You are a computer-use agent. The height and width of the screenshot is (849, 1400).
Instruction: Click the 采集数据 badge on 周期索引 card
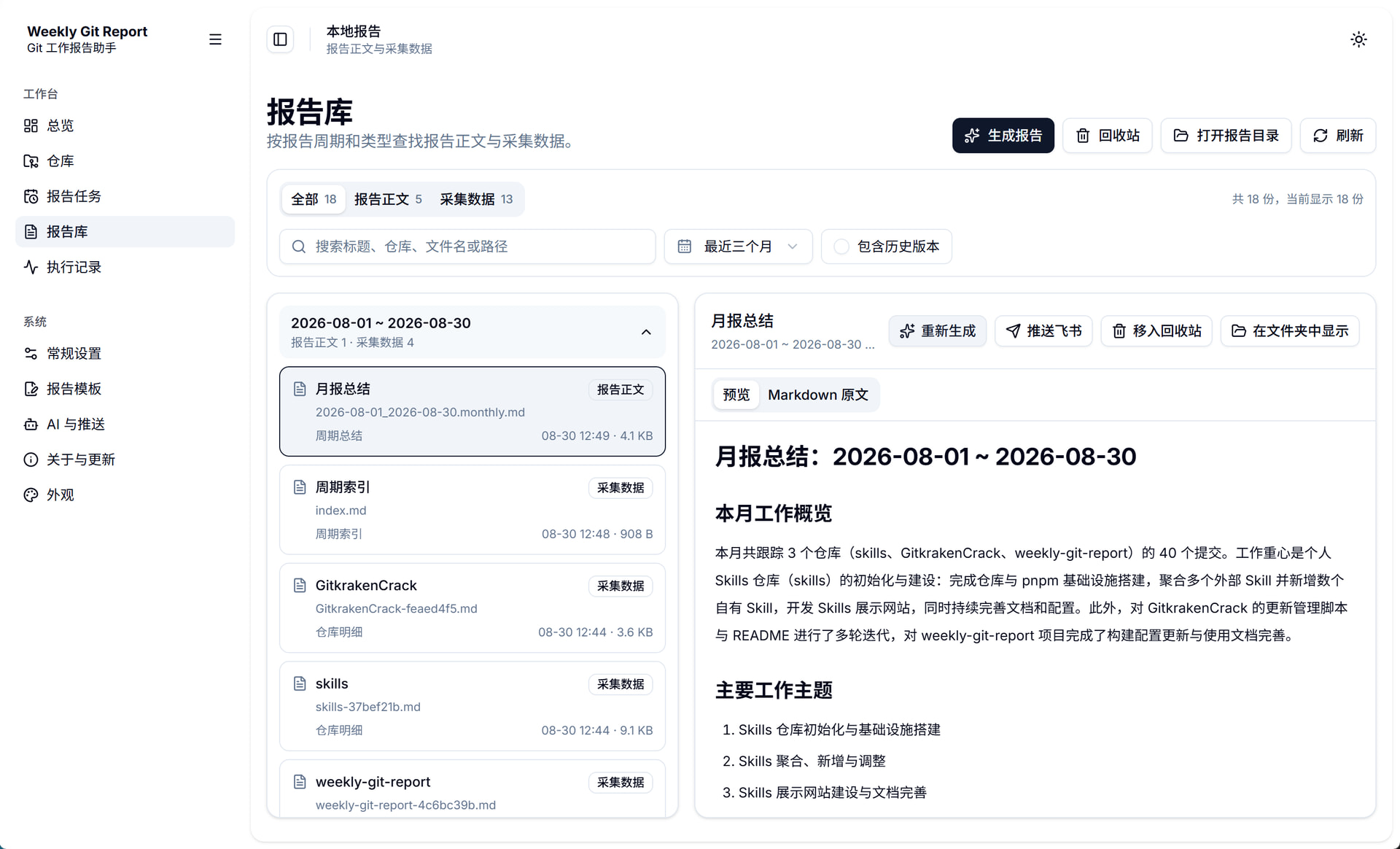click(x=621, y=488)
